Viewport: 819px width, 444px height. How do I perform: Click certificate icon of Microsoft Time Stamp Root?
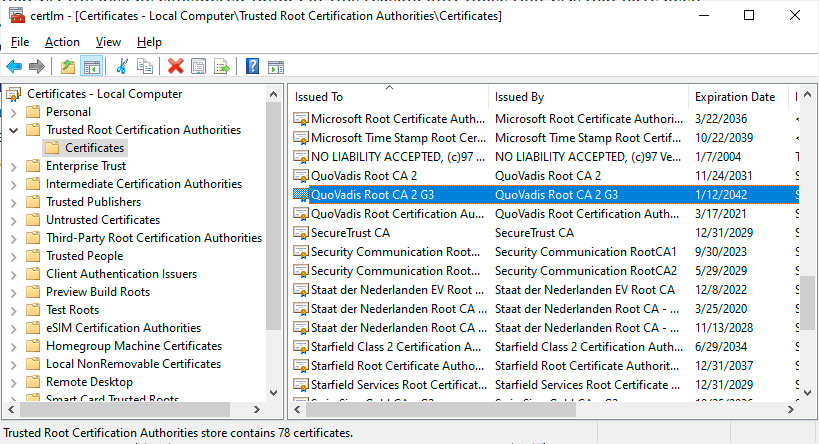coord(301,138)
